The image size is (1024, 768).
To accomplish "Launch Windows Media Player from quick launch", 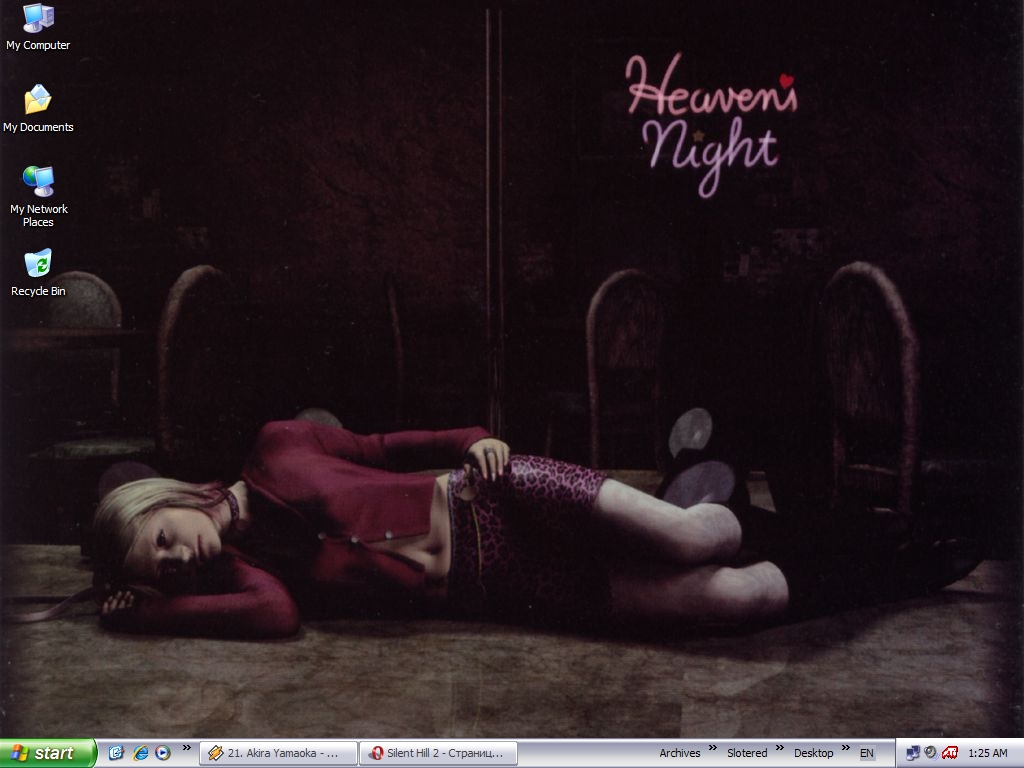I will click(x=163, y=753).
